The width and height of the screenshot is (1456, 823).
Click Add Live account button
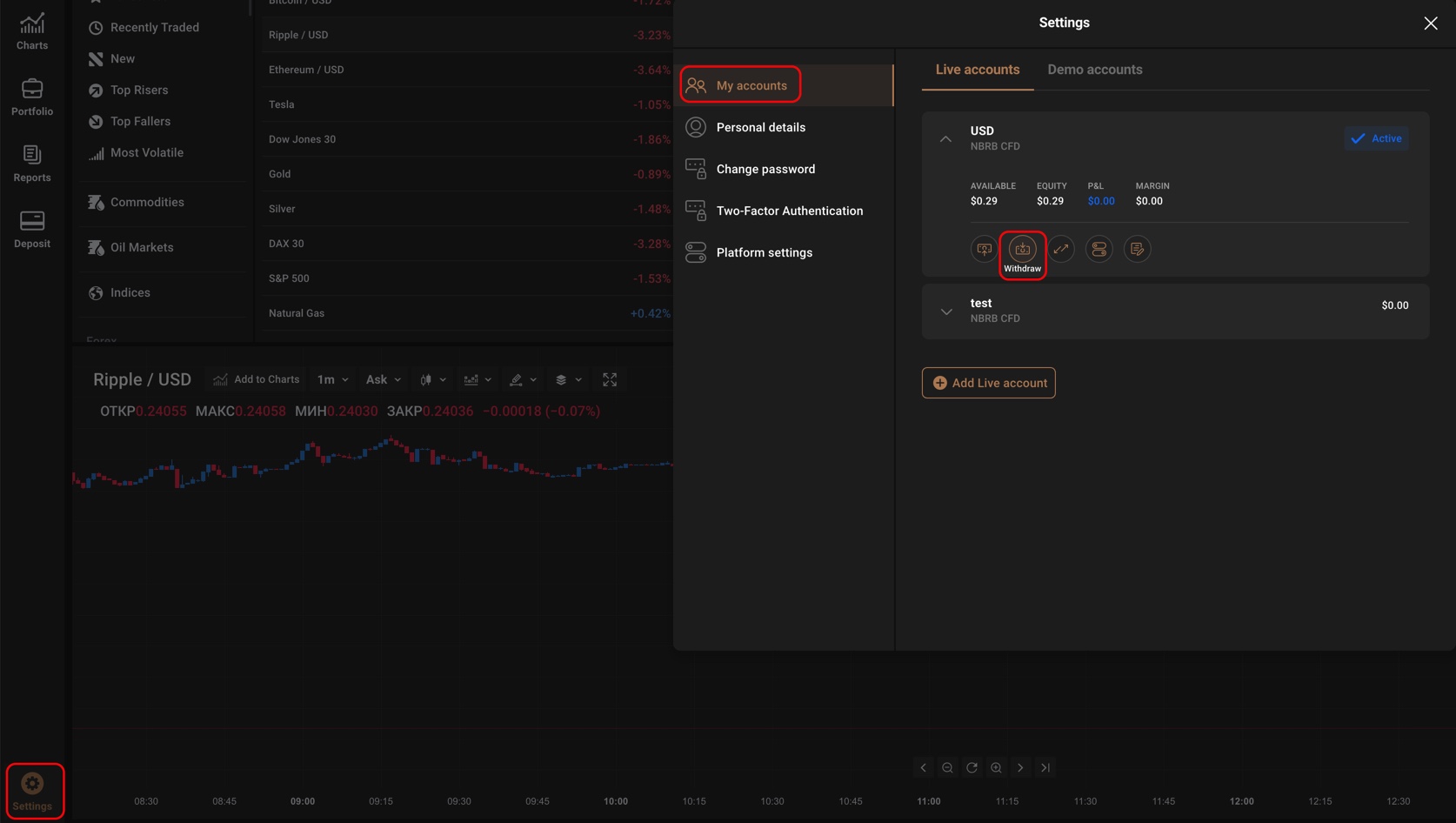(x=989, y=383)
